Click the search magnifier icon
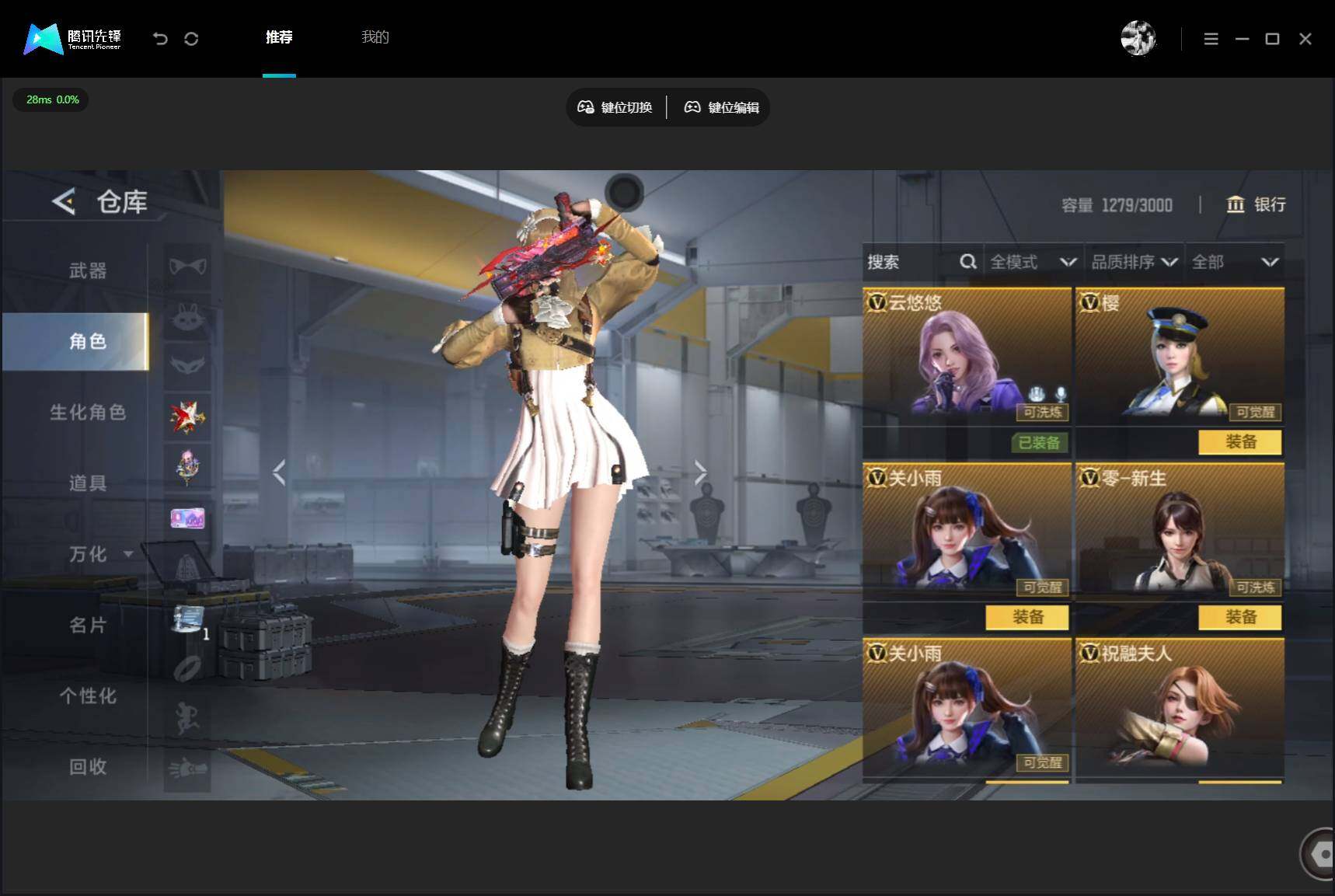1335x896 pixels. click(967, 262)
